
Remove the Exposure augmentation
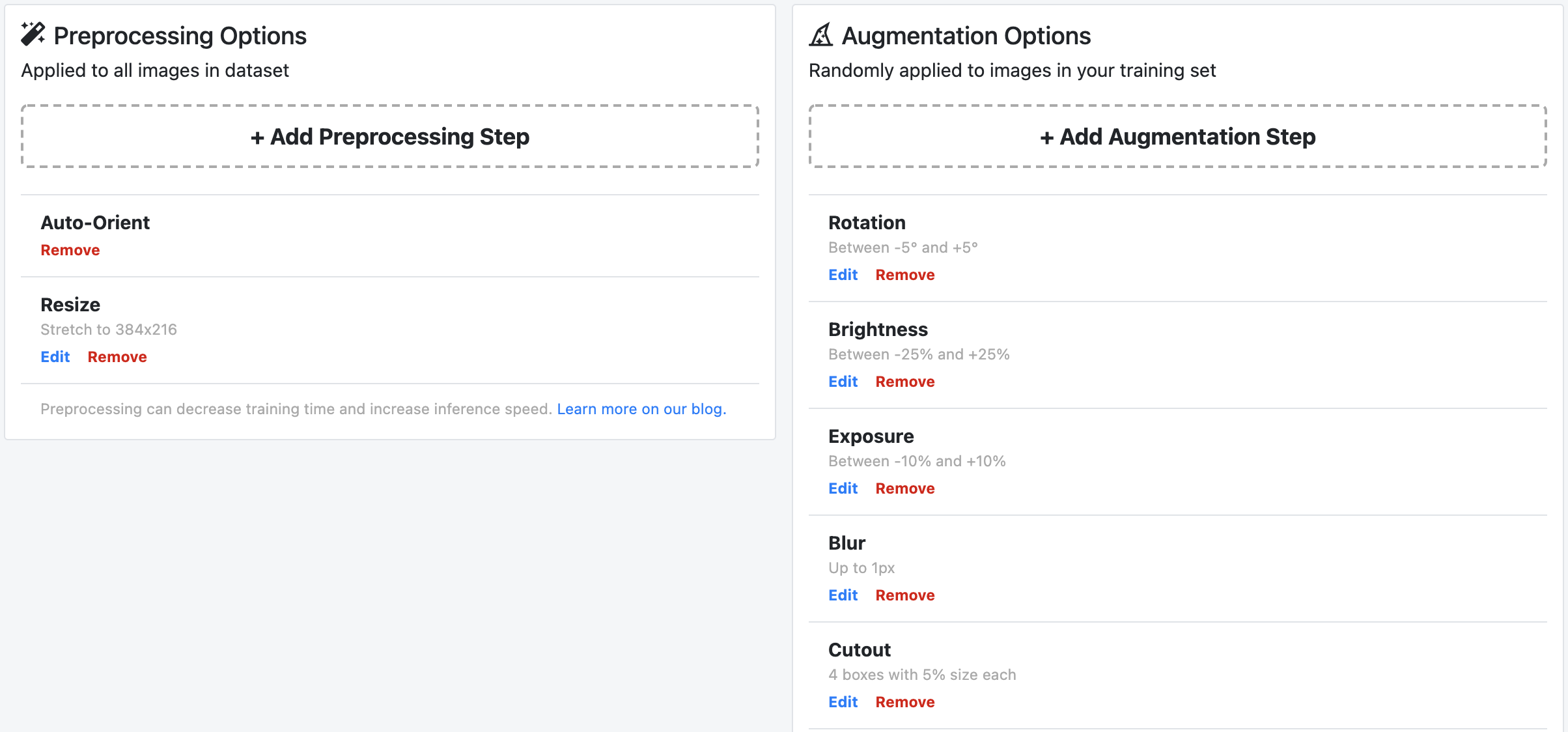[905, 488]
